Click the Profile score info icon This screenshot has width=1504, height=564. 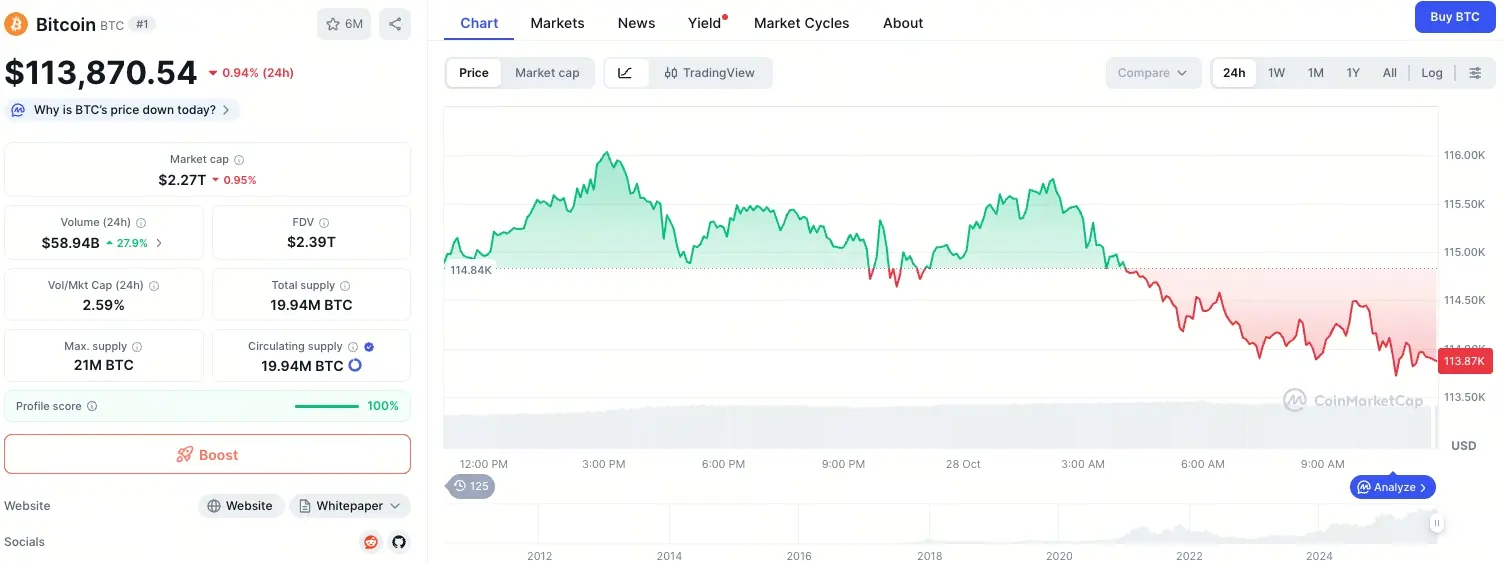pos(92,407)
